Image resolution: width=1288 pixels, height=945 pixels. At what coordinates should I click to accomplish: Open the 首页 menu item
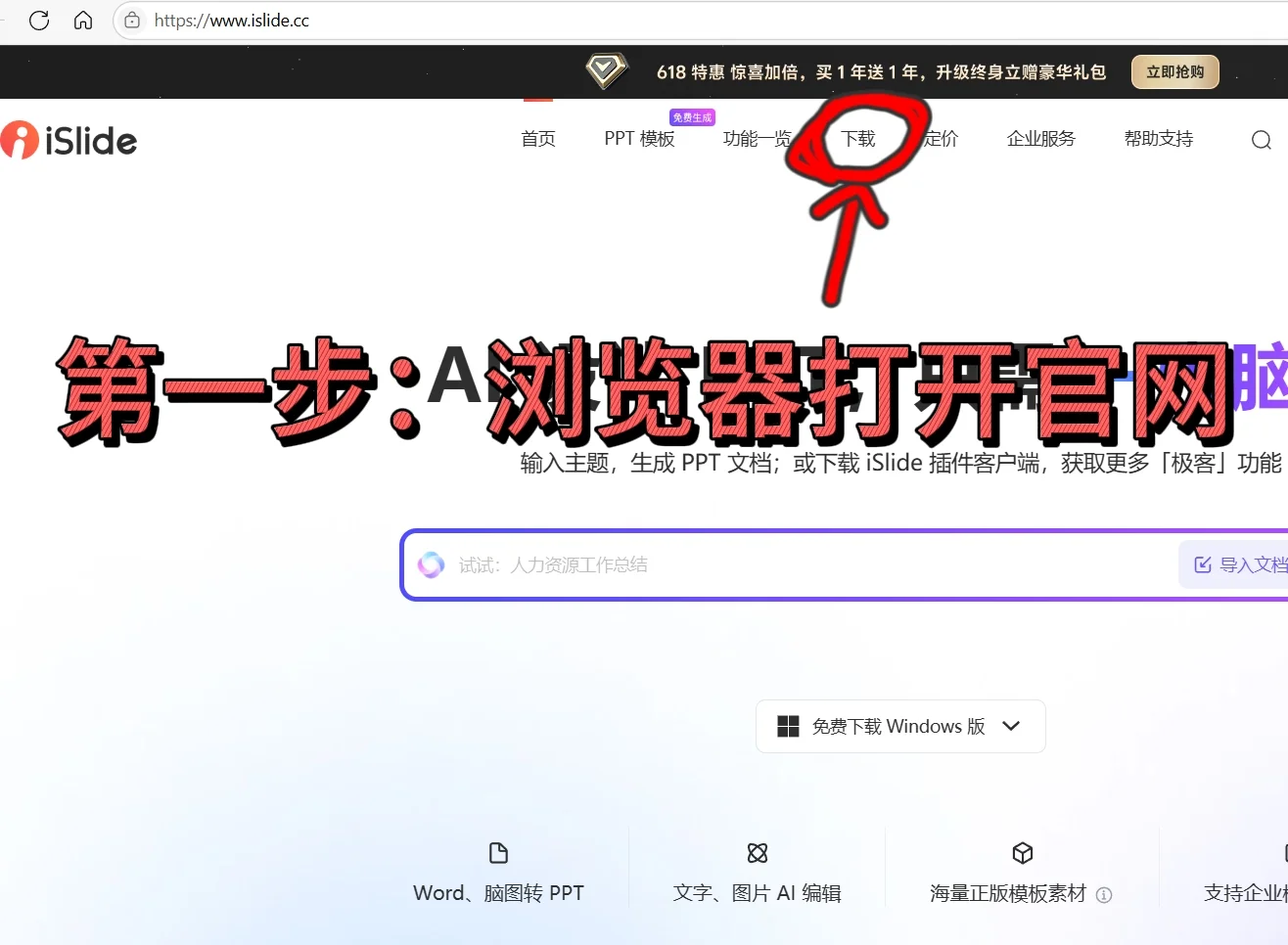coord(537,138)
